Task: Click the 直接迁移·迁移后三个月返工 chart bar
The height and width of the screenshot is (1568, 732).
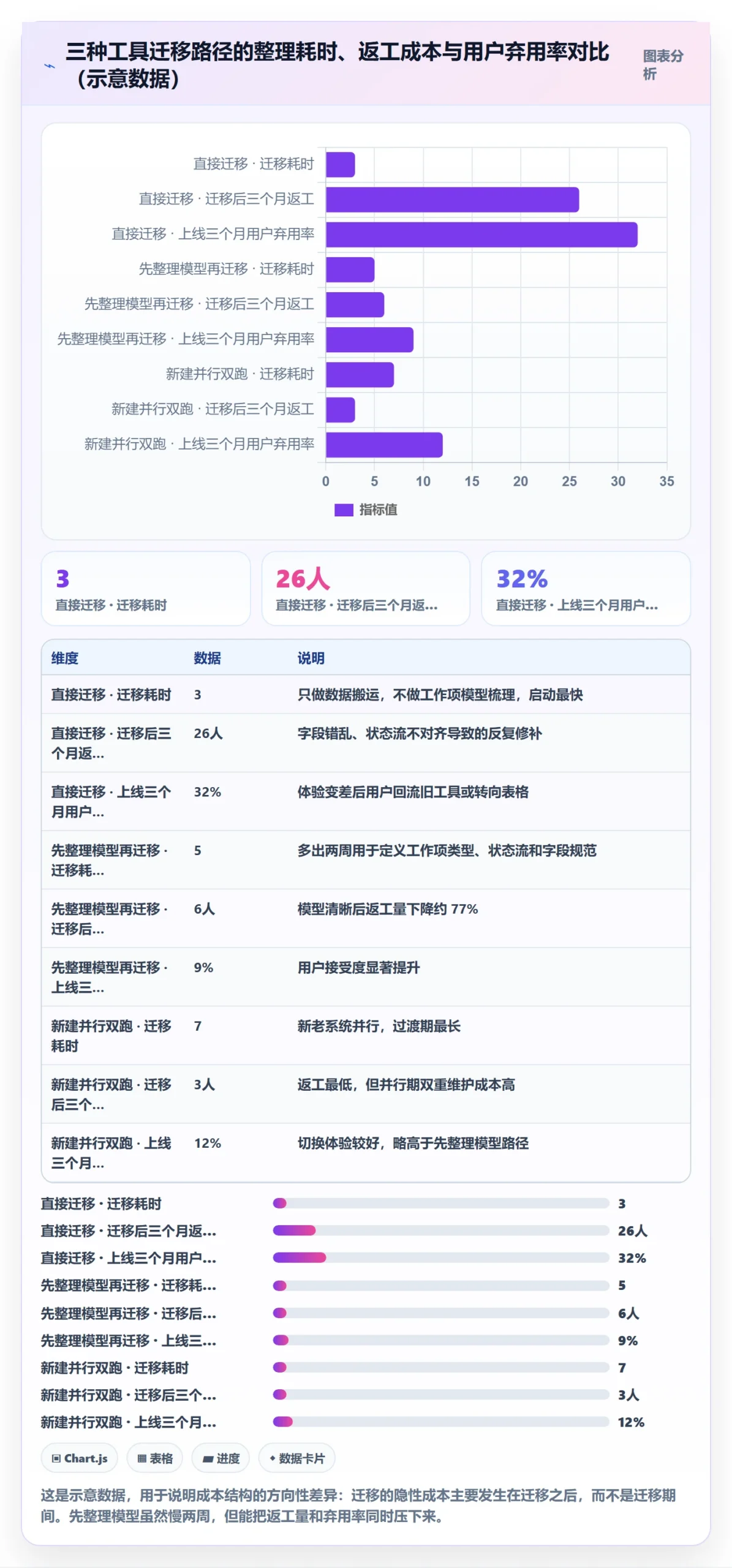Action: point(452,200)
